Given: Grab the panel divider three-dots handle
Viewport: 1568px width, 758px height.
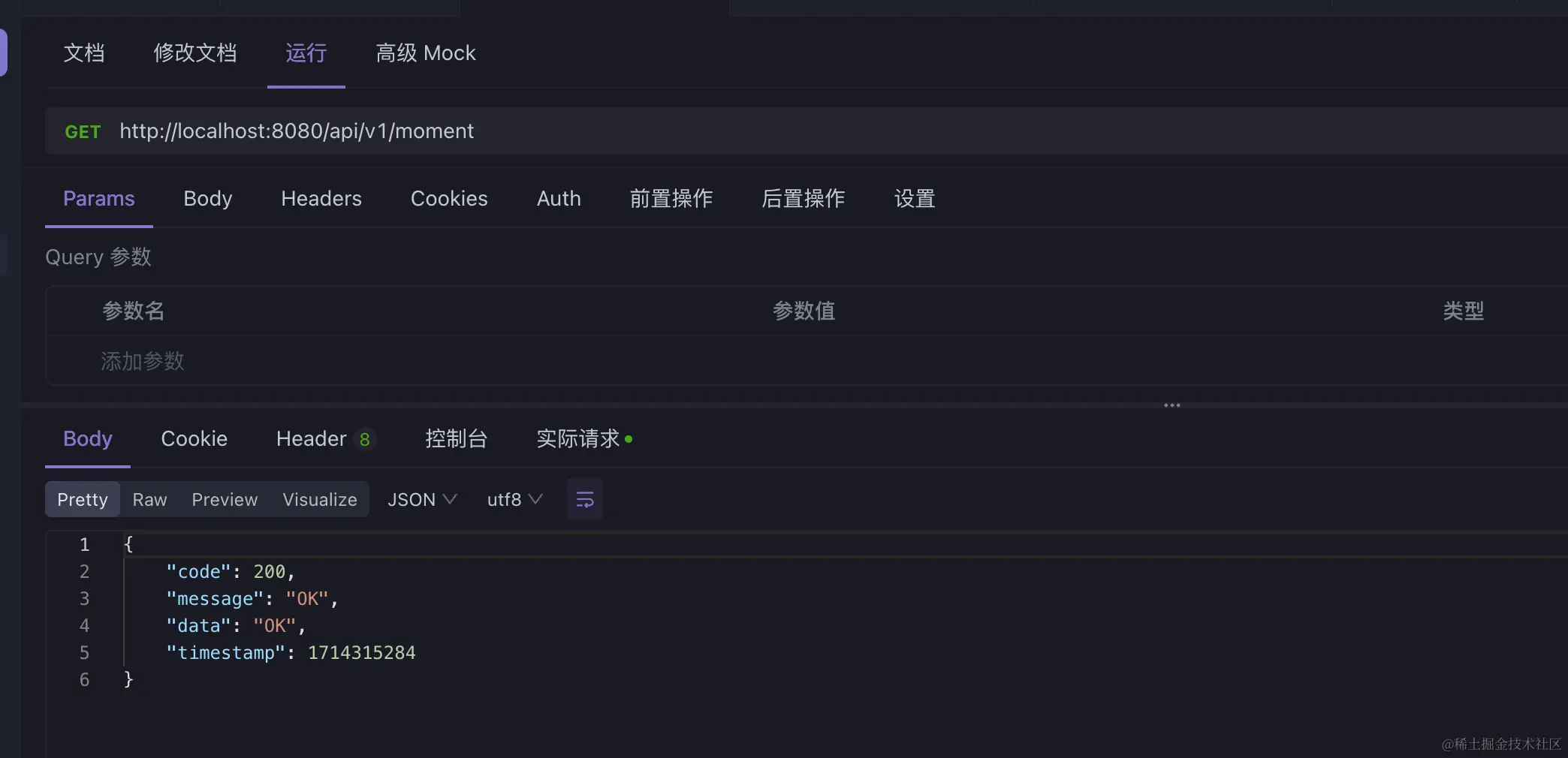Looking at the screenshot, I should pos(1172,405).
